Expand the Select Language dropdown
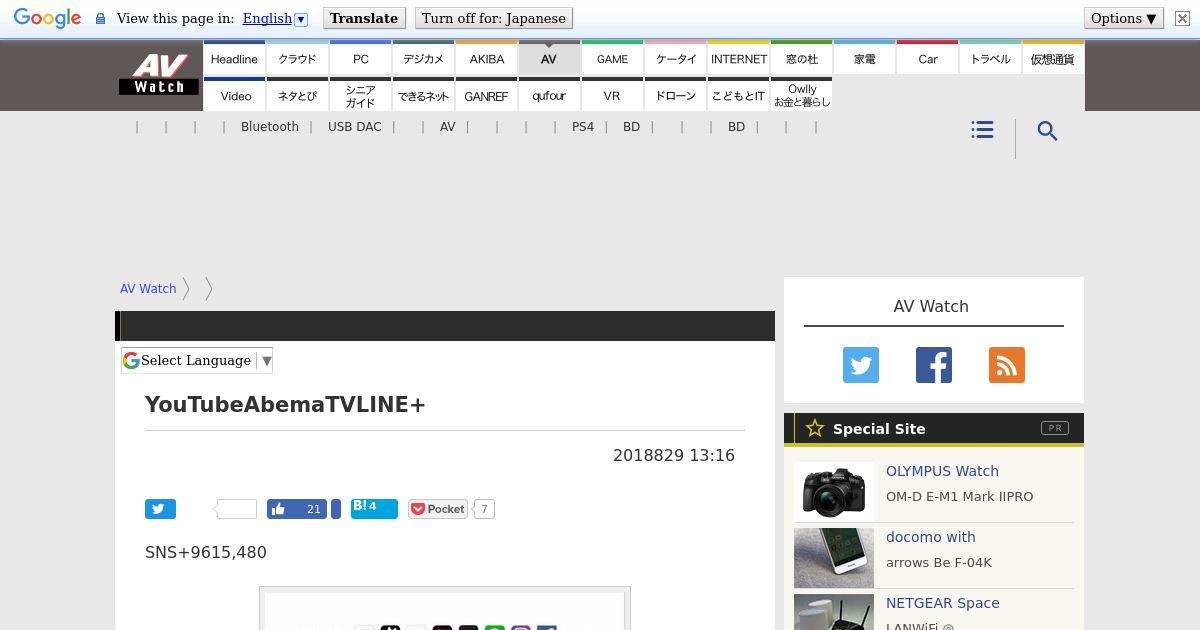The width and height of the screenshot is (1200, 630). [197, 360]
